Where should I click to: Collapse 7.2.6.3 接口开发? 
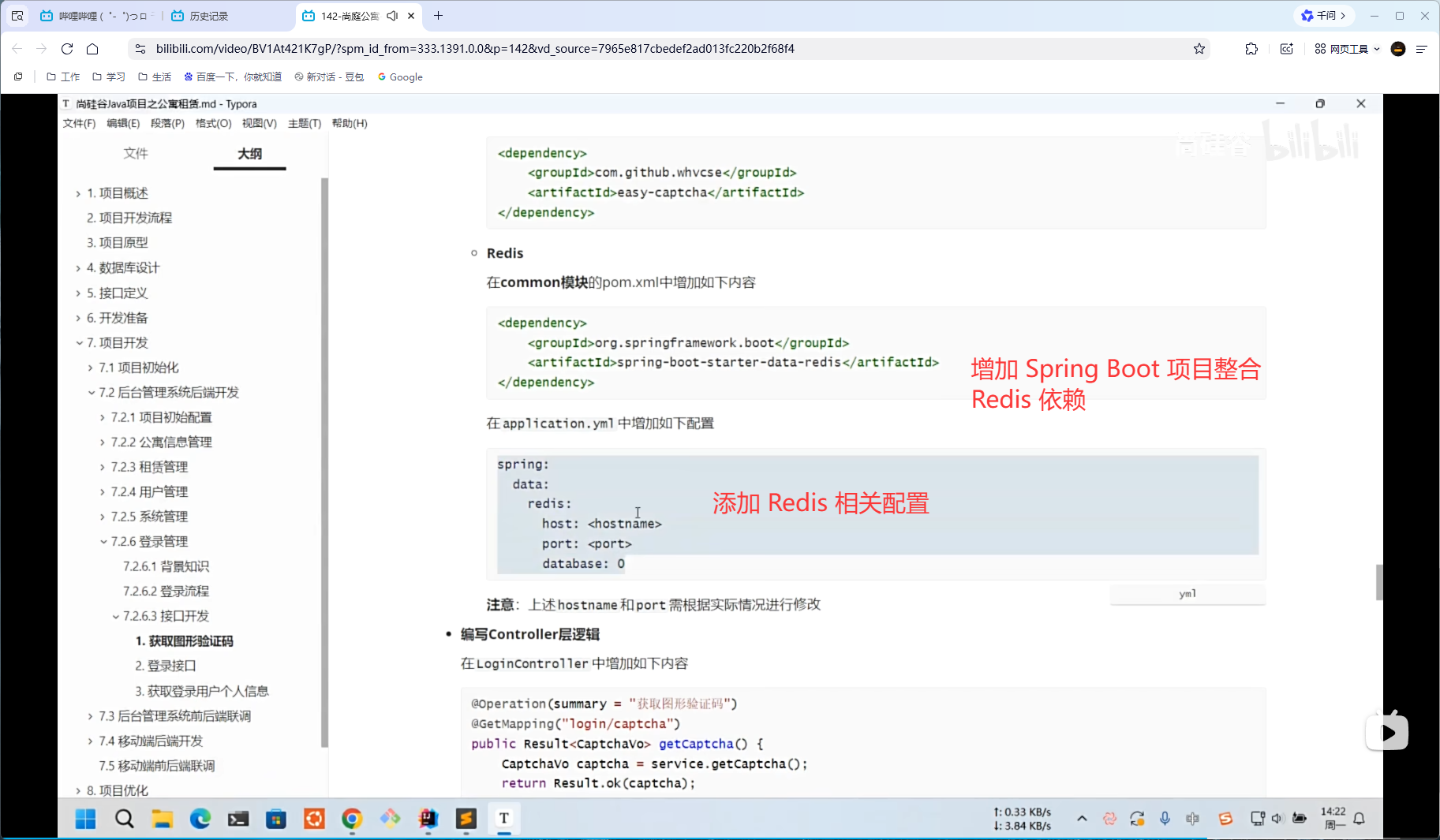[115, 617]
